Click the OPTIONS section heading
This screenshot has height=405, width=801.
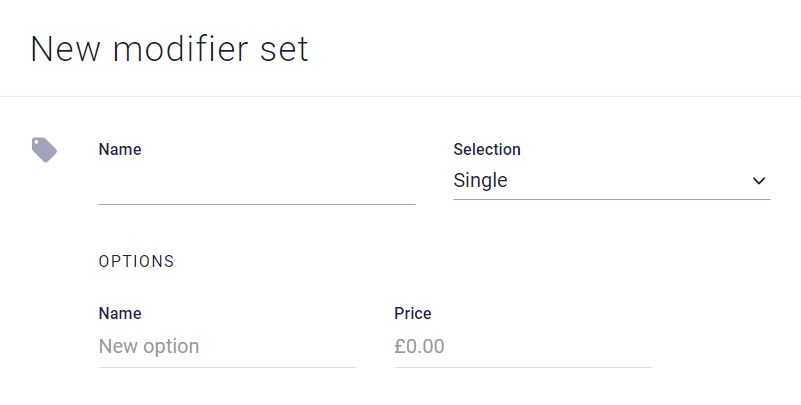[x=136, y=261]
